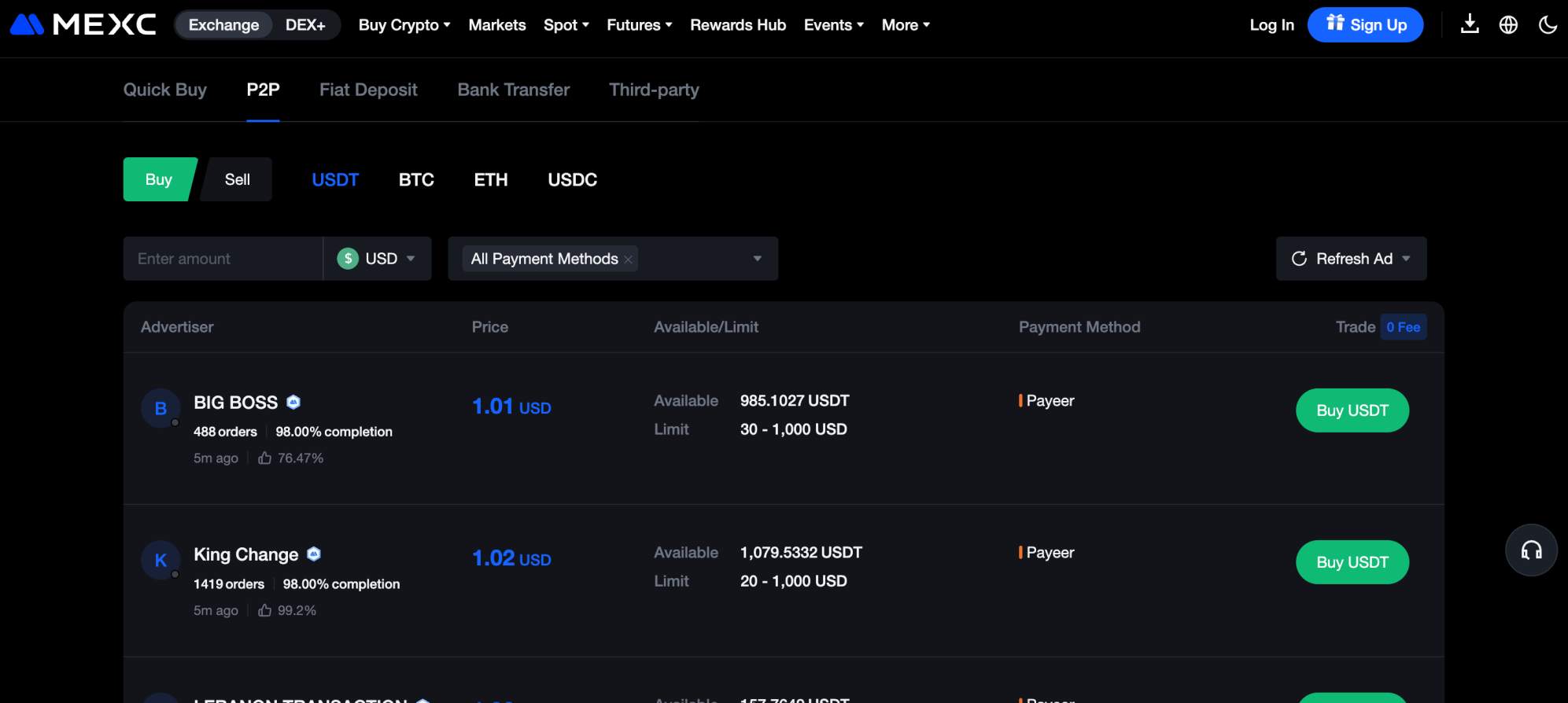The image size is (1568, 703).
Task: Click thumbs-up icon next to 99.2%
Action: click(265, 610)
